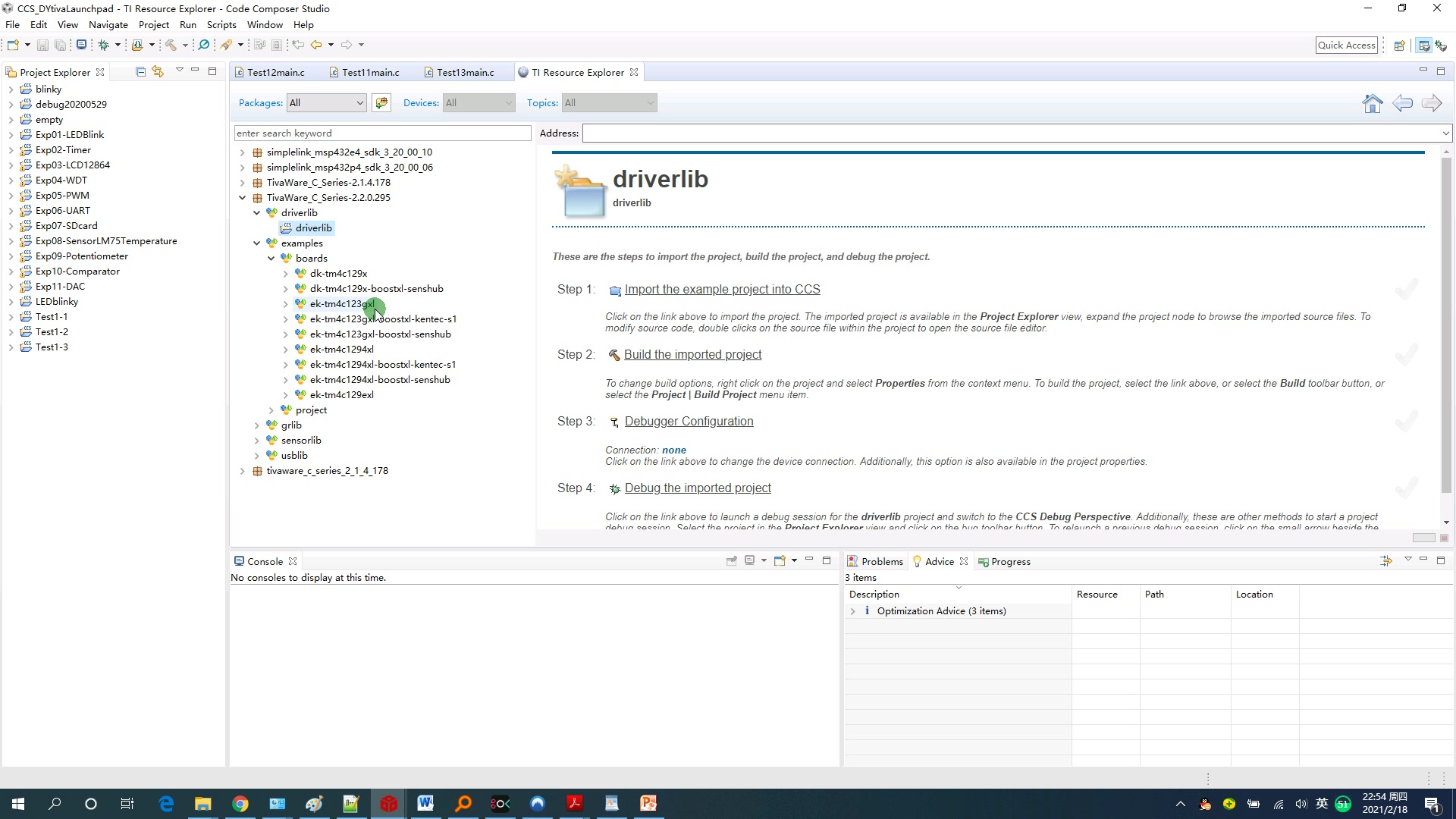Toggle Link with Editor in Project Explorer
Image resolution: width=1456 pixels, height=819 pixels.
[x=158, y=71]
